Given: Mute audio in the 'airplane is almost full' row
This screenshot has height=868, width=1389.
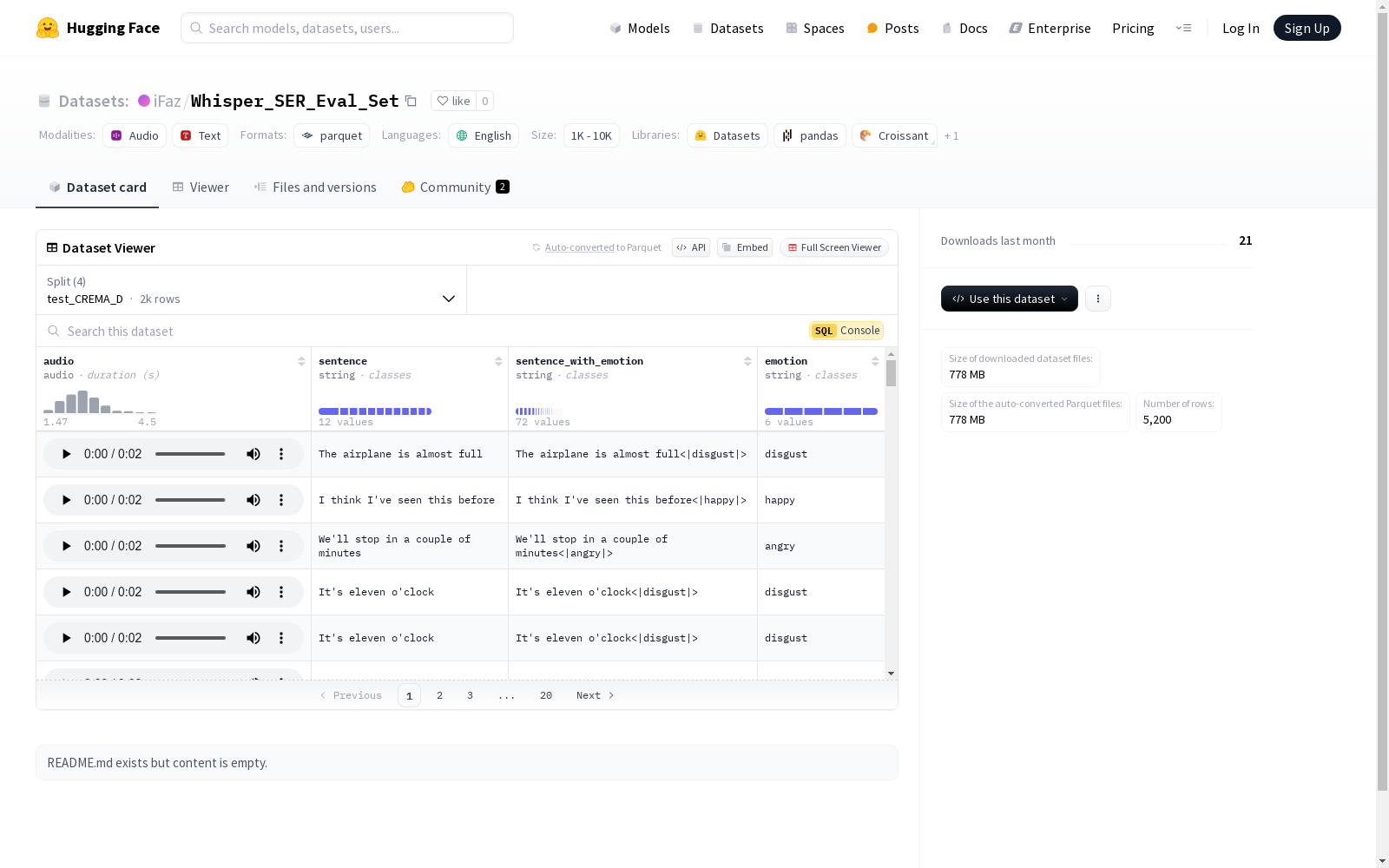Looking at the screenshot, I should pos(253,454).
